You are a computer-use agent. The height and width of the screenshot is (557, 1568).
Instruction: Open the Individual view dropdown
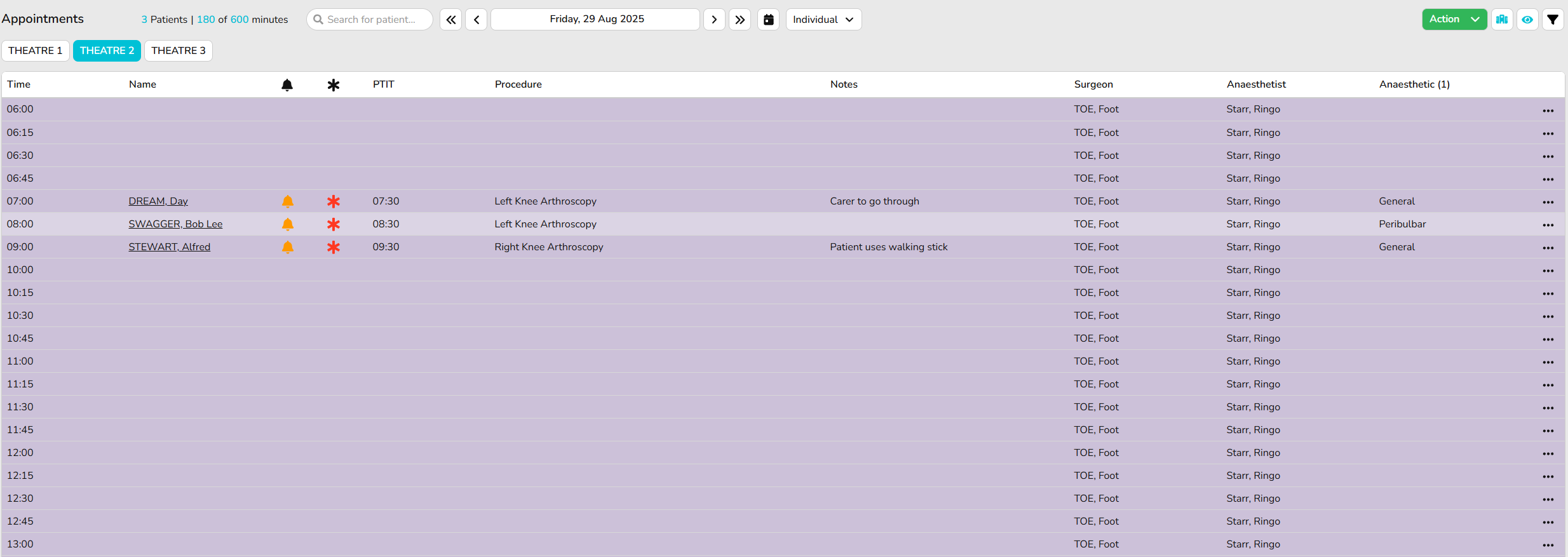coord(823,20)
